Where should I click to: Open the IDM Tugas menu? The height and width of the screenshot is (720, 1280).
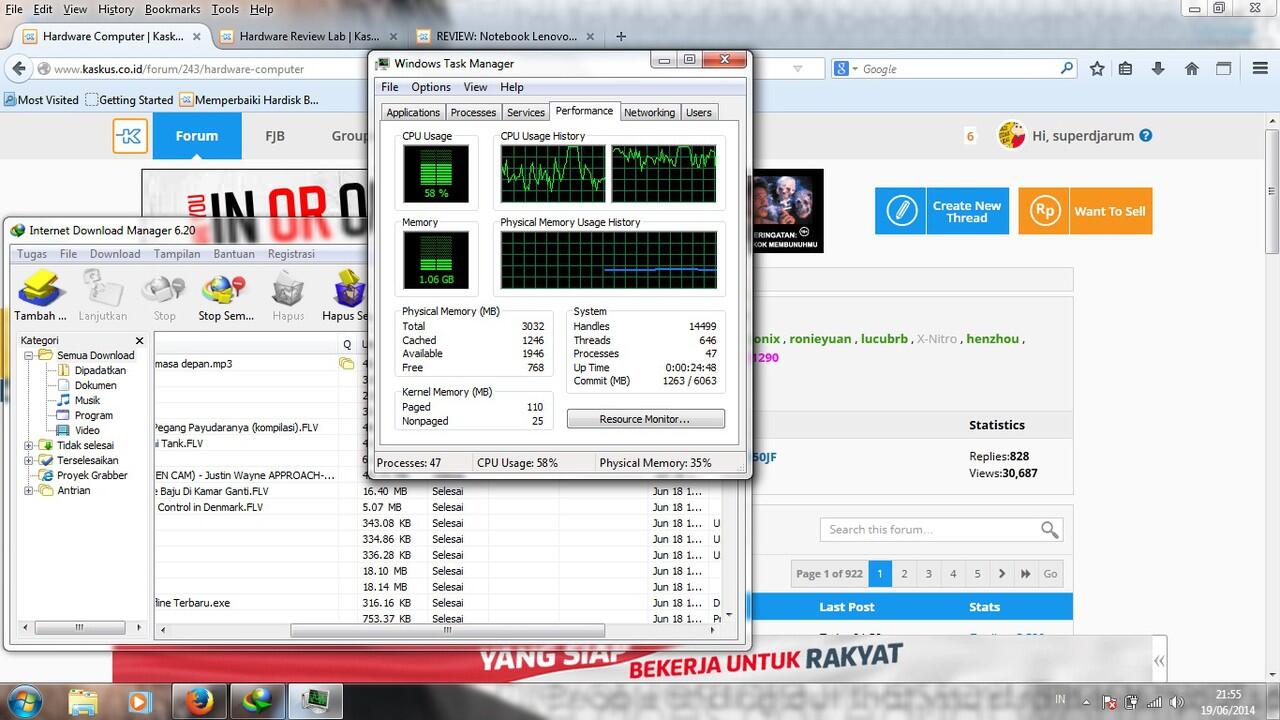[32, 254]
